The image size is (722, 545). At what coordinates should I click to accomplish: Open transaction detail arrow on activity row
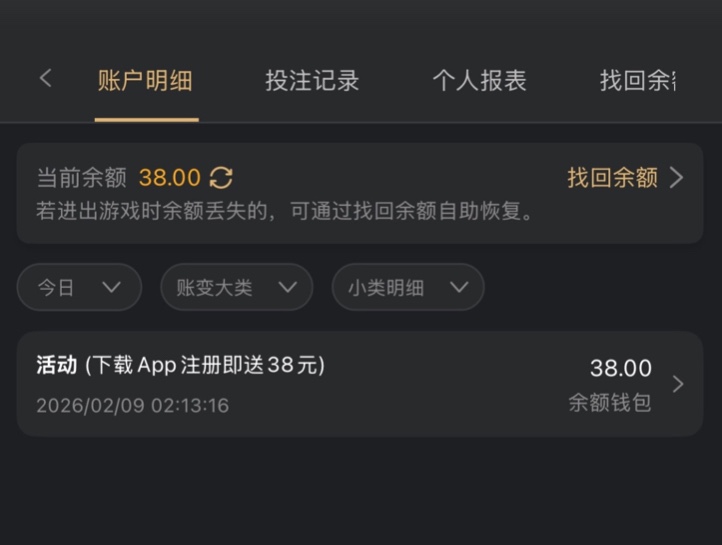pyautogui.click(x=678, y=384)
